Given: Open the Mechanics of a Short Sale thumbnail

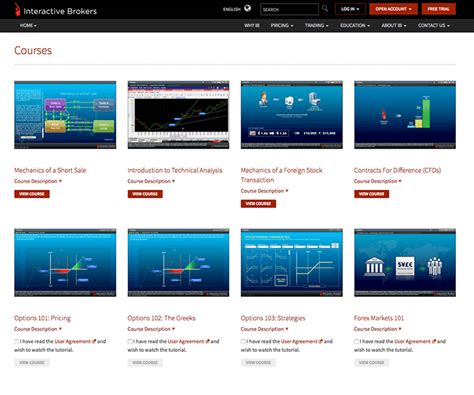Looking at the screenshot, I should [65, 115].
